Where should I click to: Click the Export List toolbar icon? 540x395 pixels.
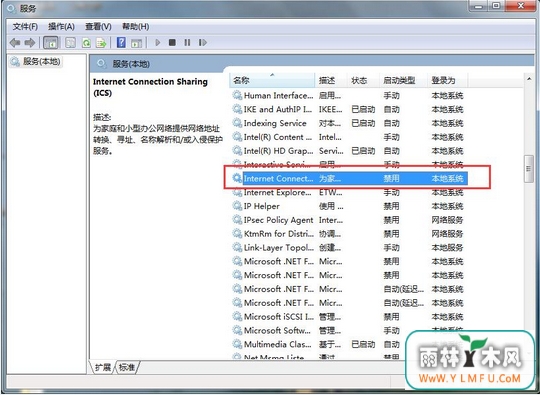pyautogui.click(x=101, y=43)
